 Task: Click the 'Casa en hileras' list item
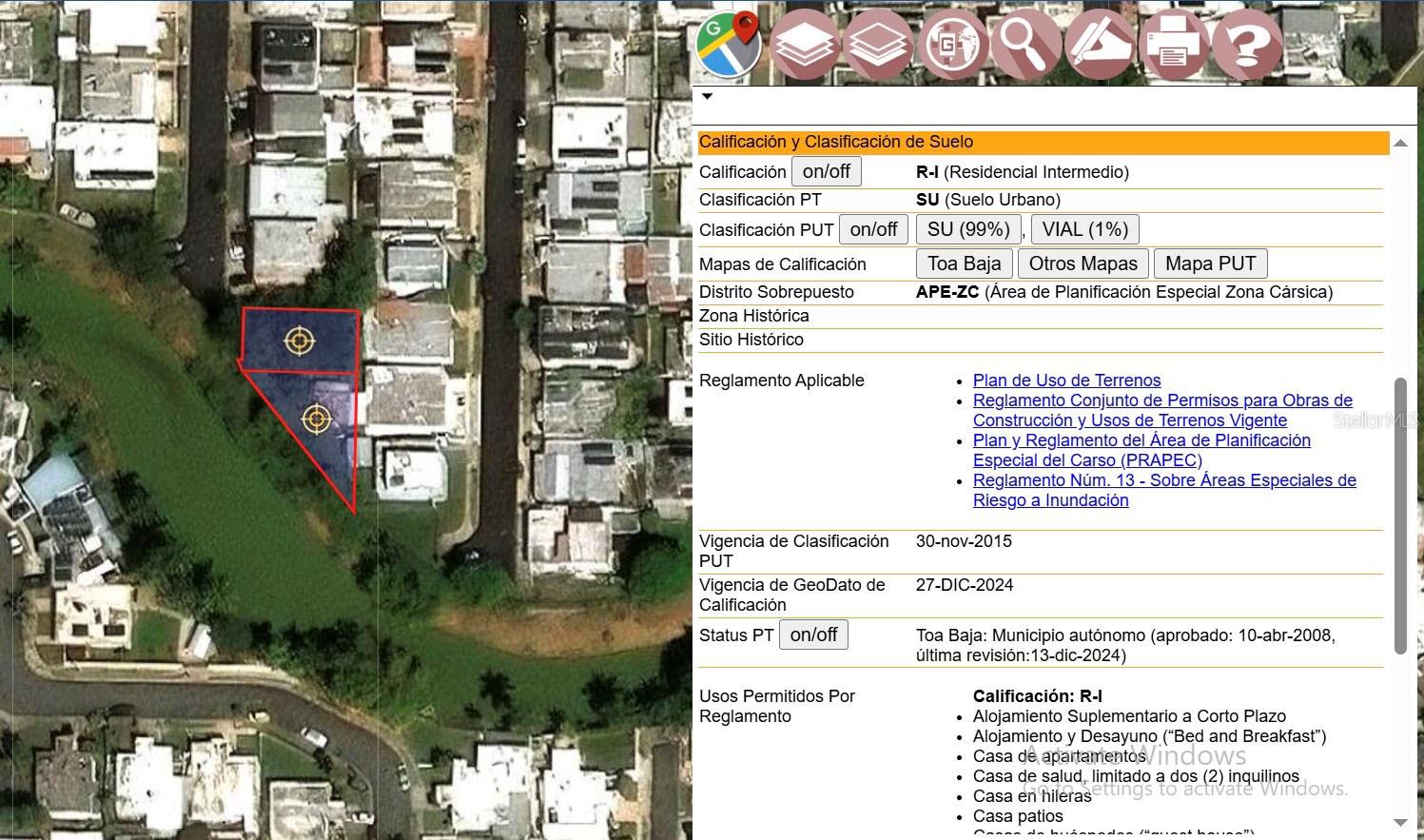click(x=1032, y=796)
